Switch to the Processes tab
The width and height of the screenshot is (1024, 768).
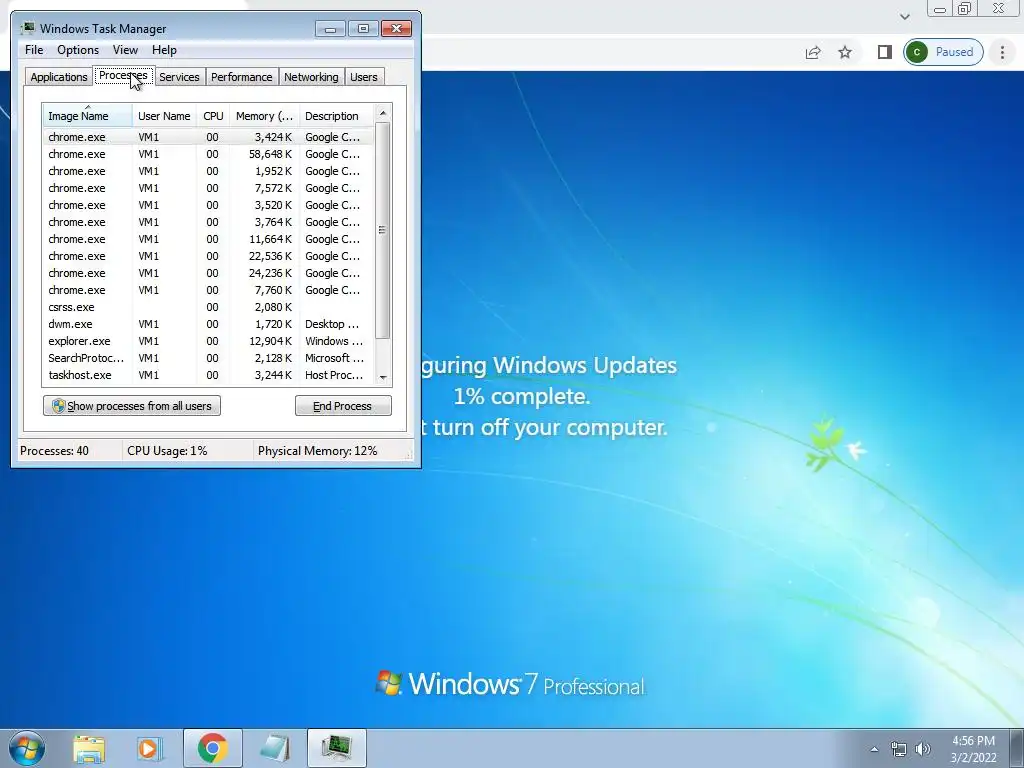click(123, 75)
